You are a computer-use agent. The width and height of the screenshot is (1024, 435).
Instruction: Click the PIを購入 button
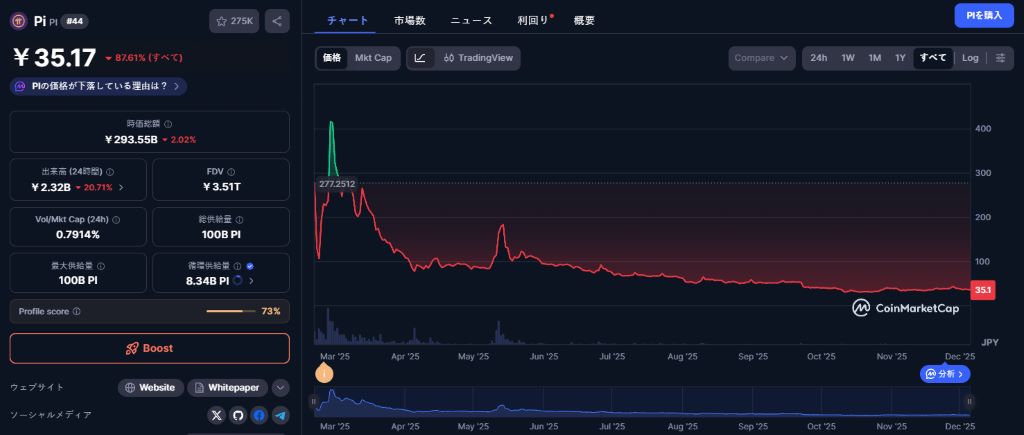click(984, 15)
